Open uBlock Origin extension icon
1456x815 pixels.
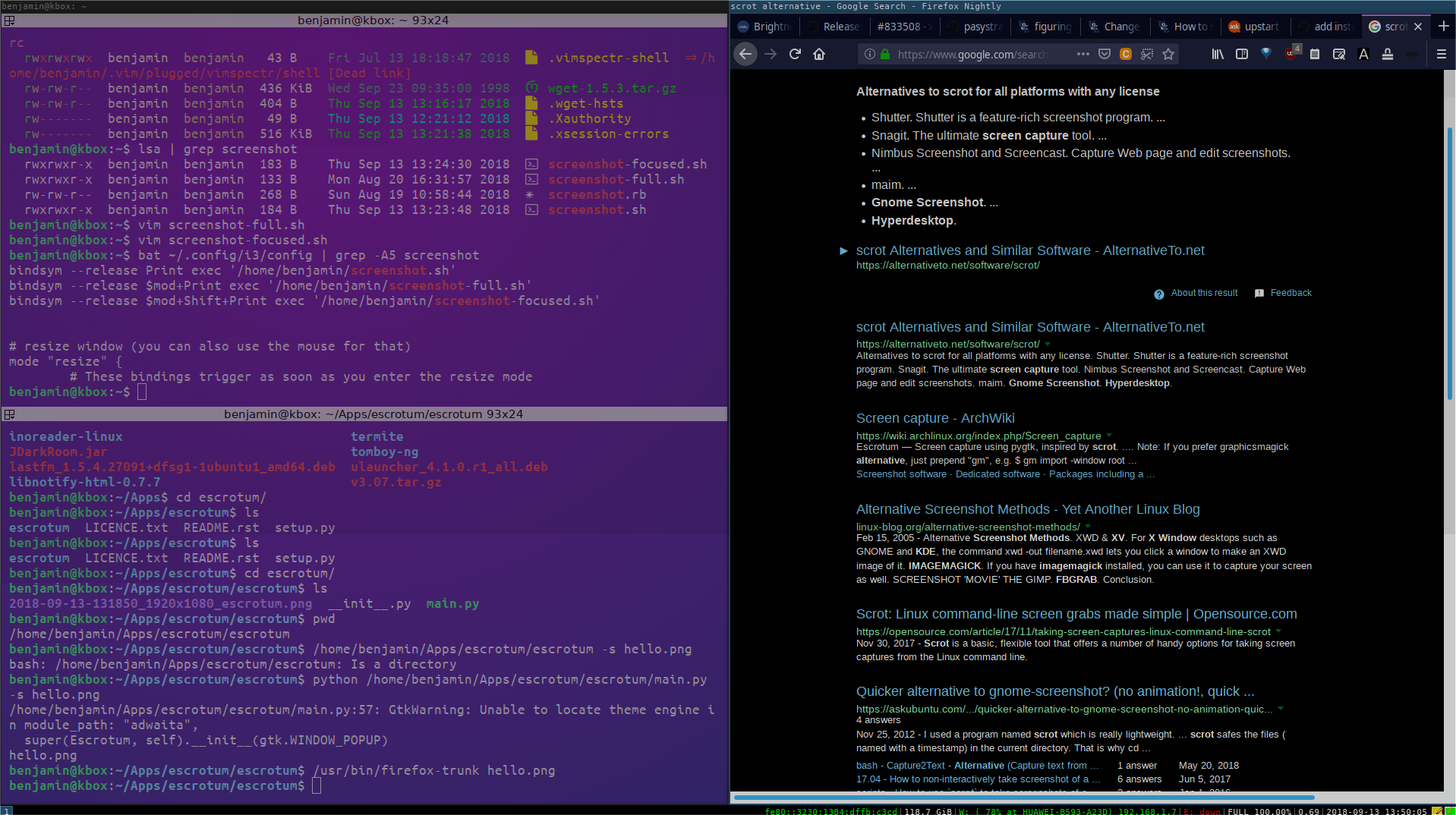(x=1291, y=54)
